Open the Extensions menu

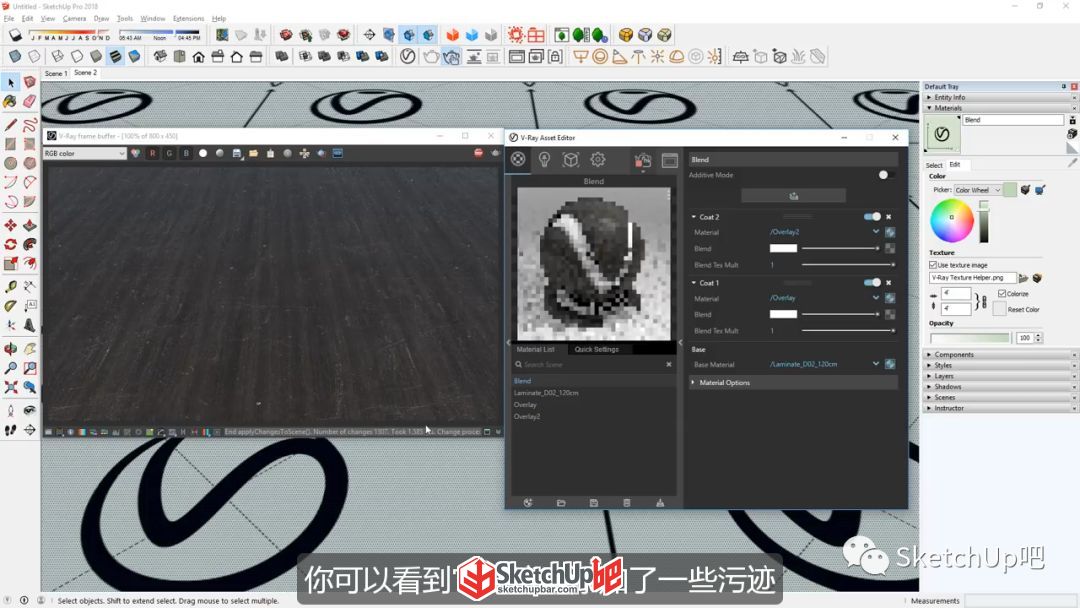(188, 19)
